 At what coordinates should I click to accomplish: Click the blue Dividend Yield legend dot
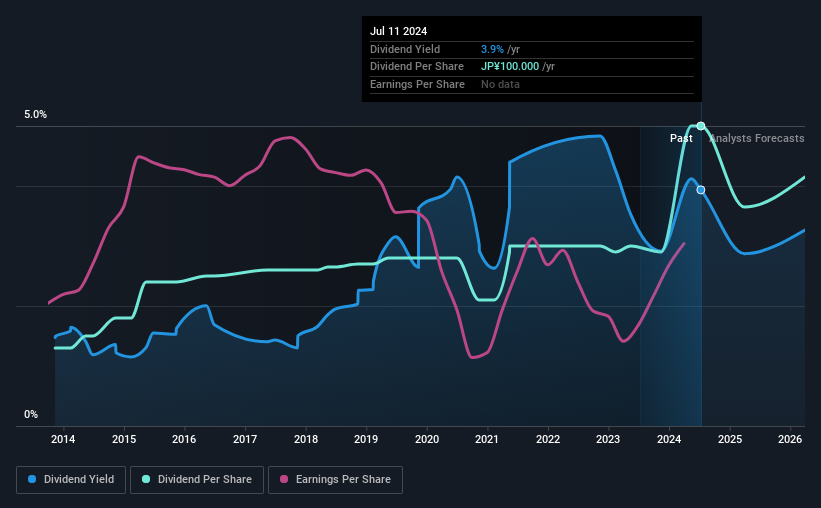pyautogui.click(x=32, y=479)
